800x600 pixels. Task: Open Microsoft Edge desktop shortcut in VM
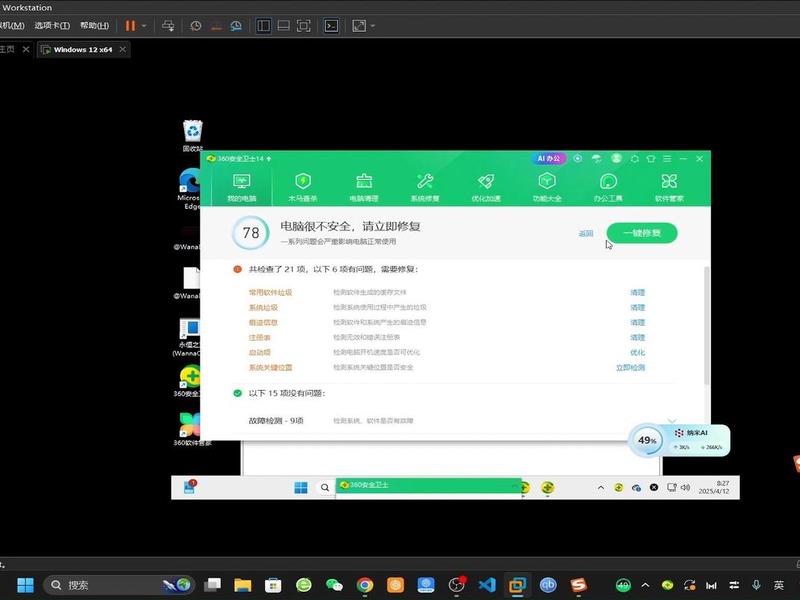(x=190, y=189)
